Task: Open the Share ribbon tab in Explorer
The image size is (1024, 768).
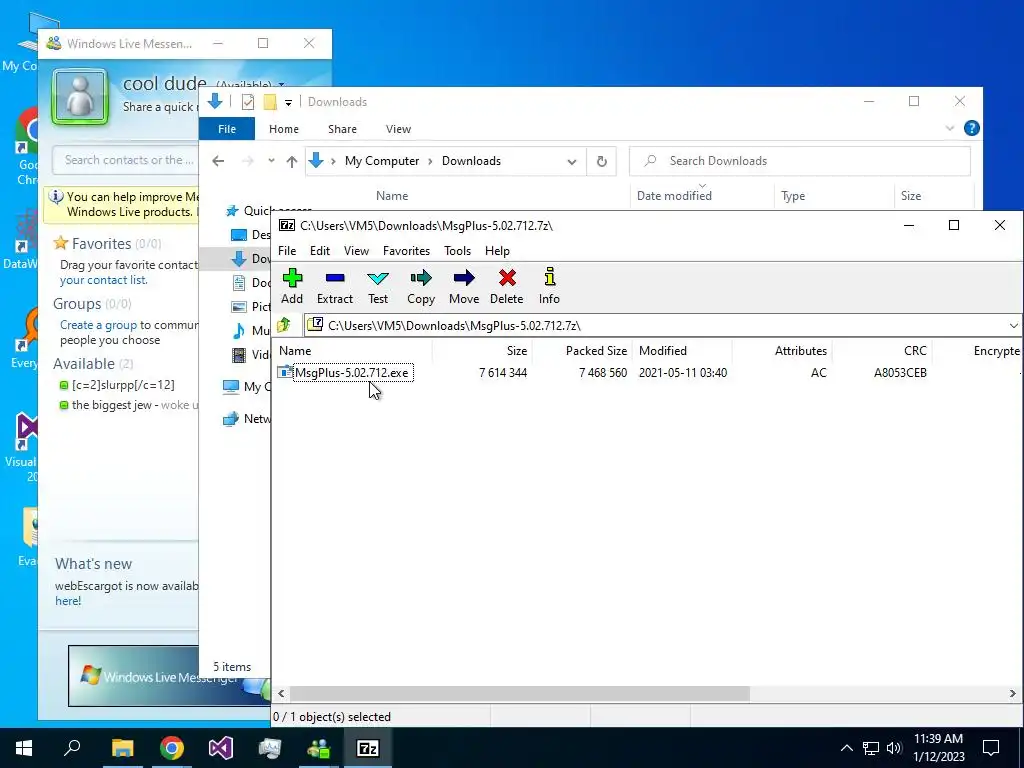Action: click(x=342, y=129)
